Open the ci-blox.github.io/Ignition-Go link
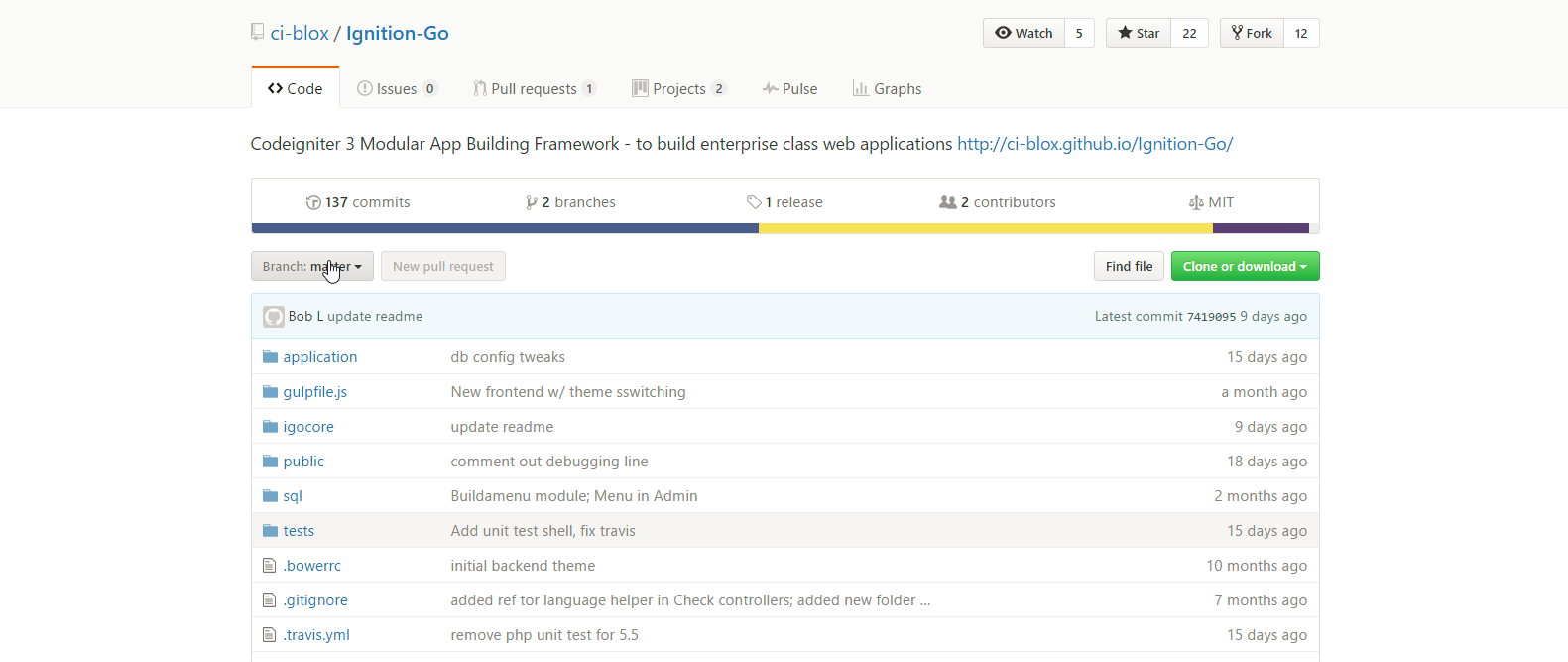Image resolution: width=1568 pixels, height=662 pixels. (1095, 144)
